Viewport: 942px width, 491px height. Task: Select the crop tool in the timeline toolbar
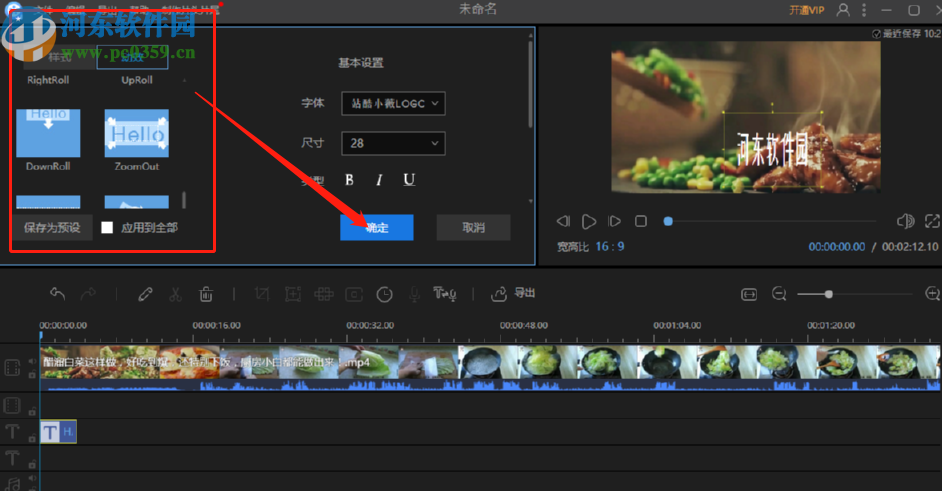262,294
